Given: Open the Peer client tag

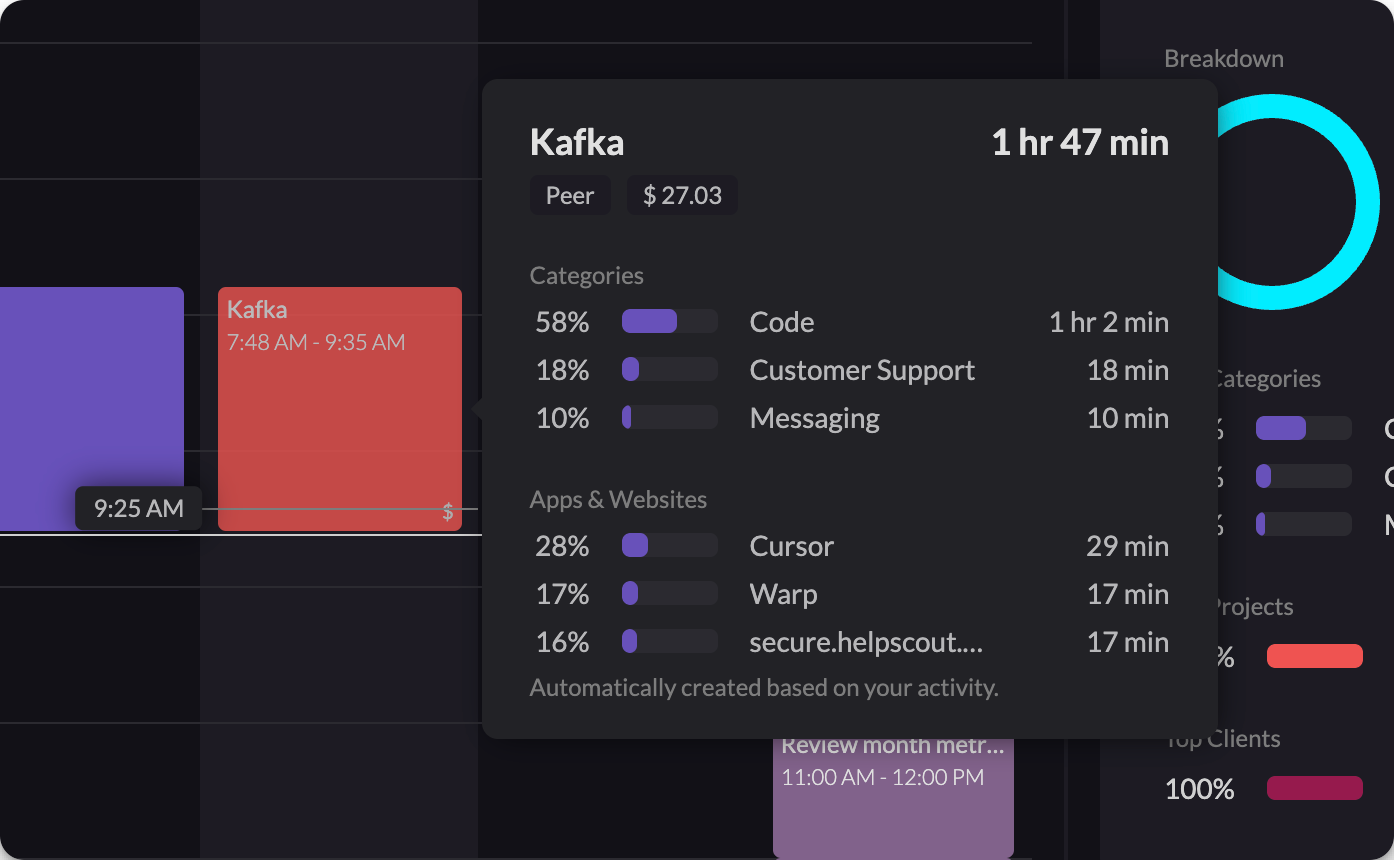Looking at the screenshot, I should pos(570,195).
